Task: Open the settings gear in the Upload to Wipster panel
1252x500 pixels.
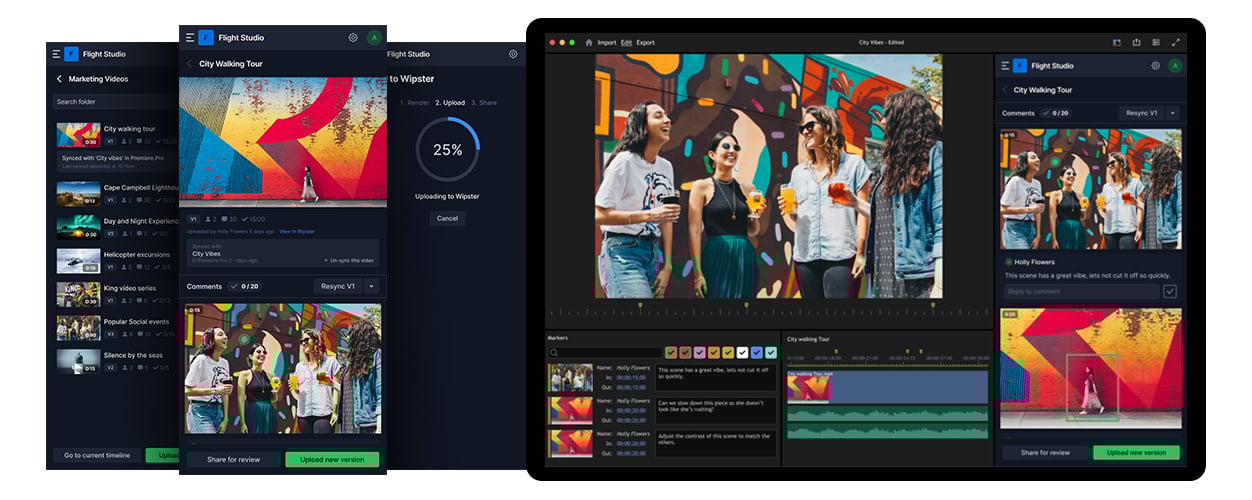Action: coord(513,54)
